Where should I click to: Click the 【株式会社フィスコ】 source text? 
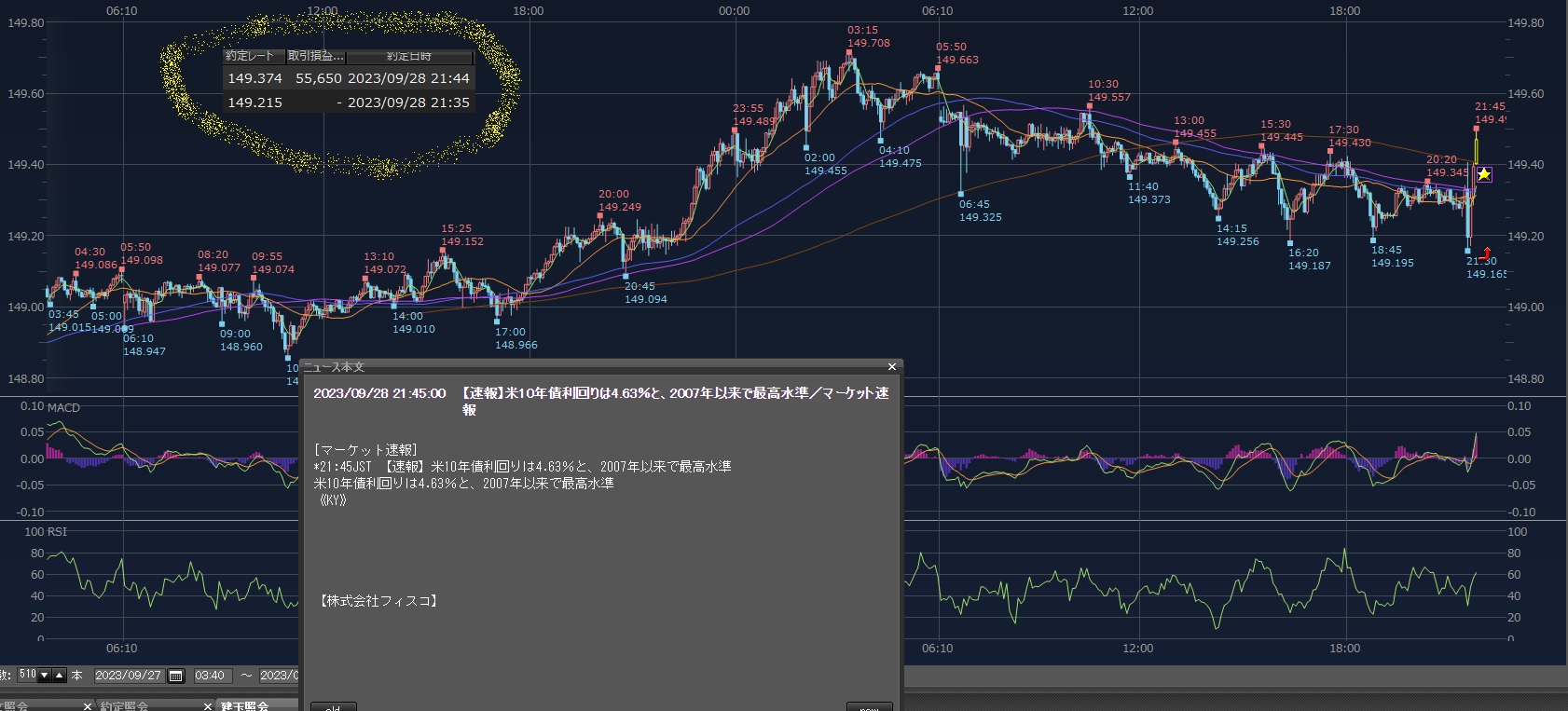[x=378, y=601]
